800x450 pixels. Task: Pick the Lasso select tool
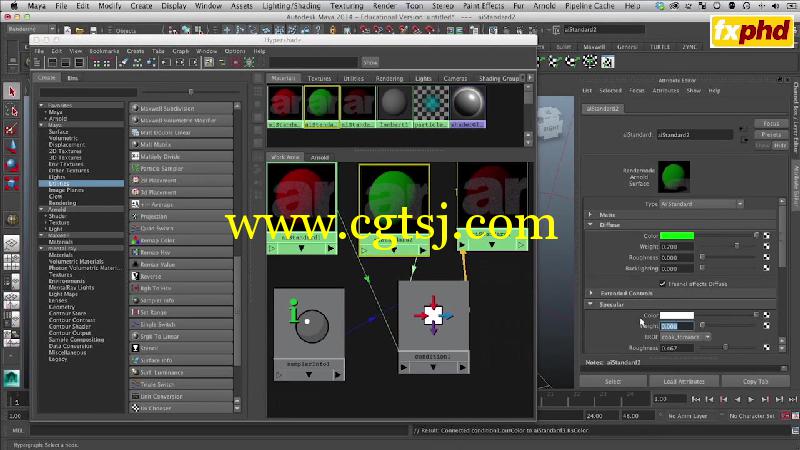tap(12, 111)
